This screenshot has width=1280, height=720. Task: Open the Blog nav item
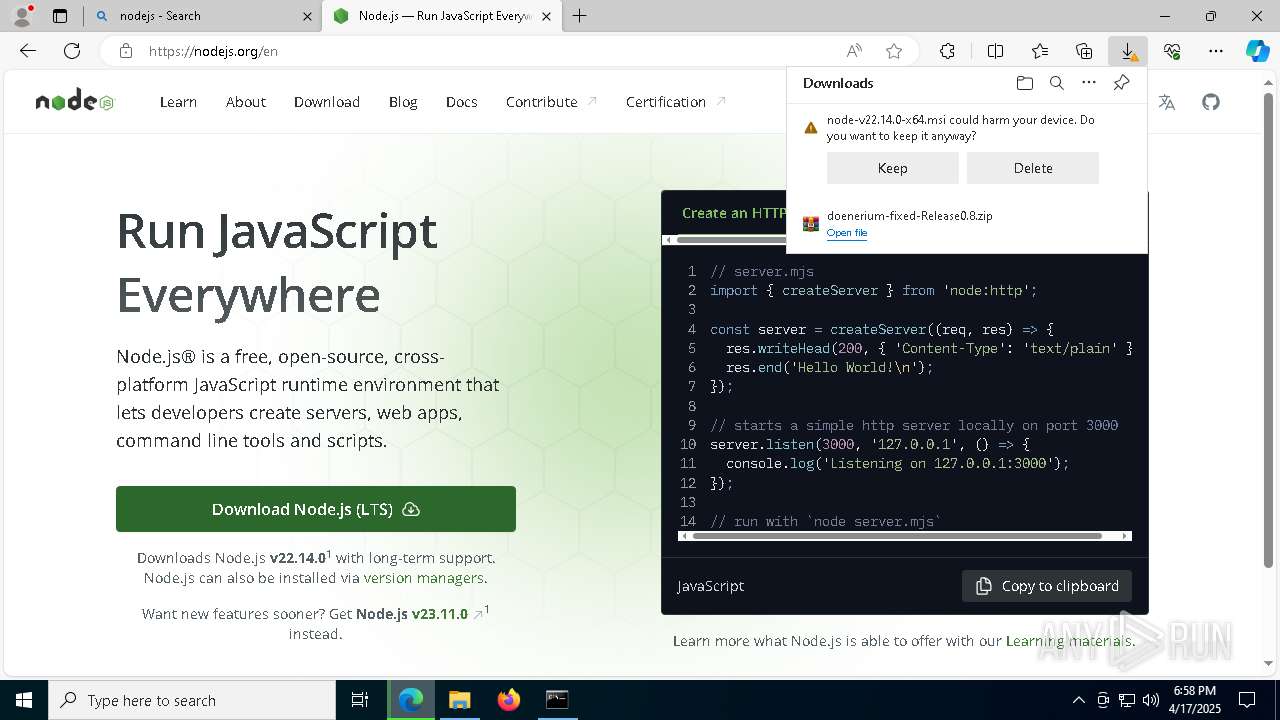click(x=403, y=102)
